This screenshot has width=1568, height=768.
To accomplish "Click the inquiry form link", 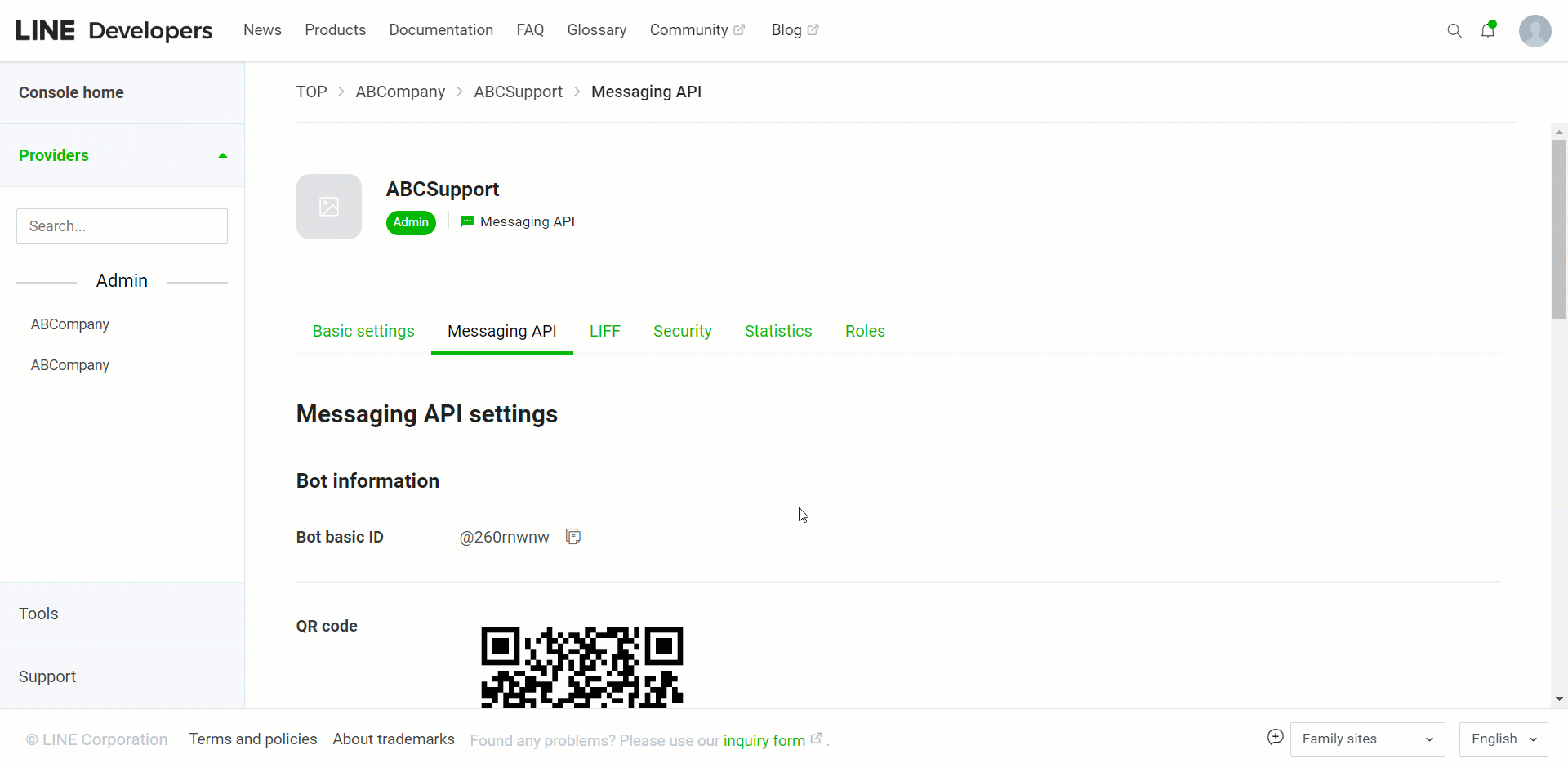I will (764, 741).
